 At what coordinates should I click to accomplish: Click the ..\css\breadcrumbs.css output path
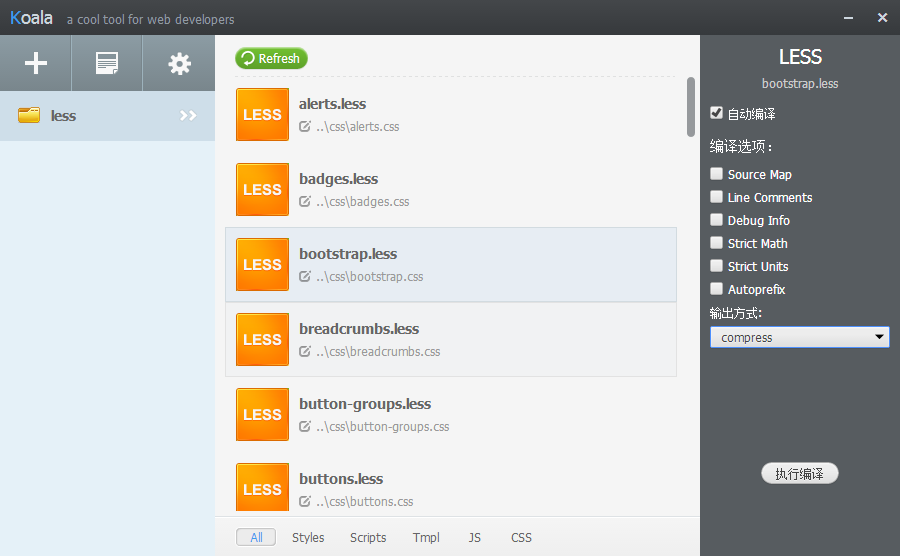pos(378,352)
